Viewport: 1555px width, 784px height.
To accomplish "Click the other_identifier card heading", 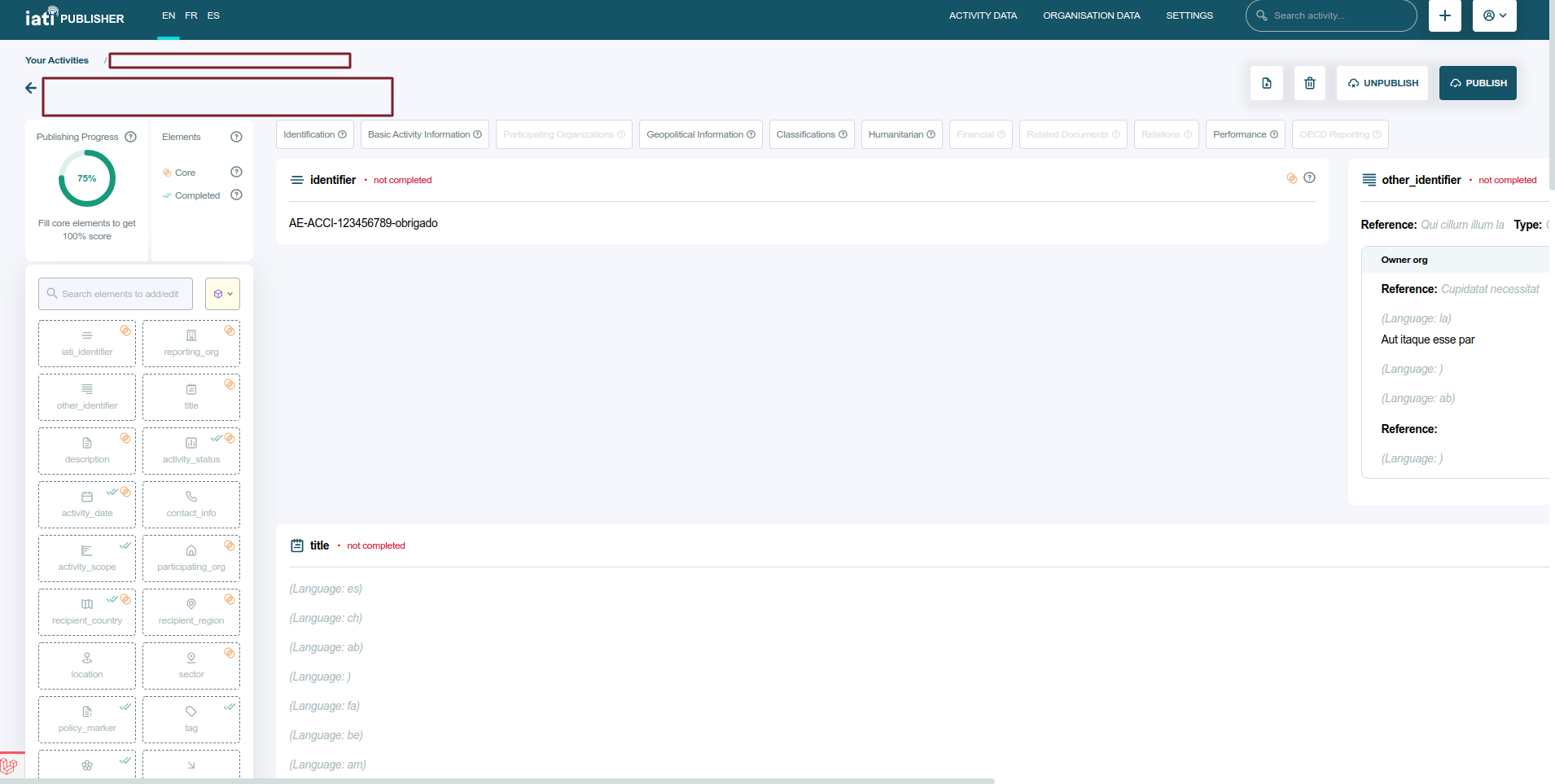I will [x=1421, y=180].
